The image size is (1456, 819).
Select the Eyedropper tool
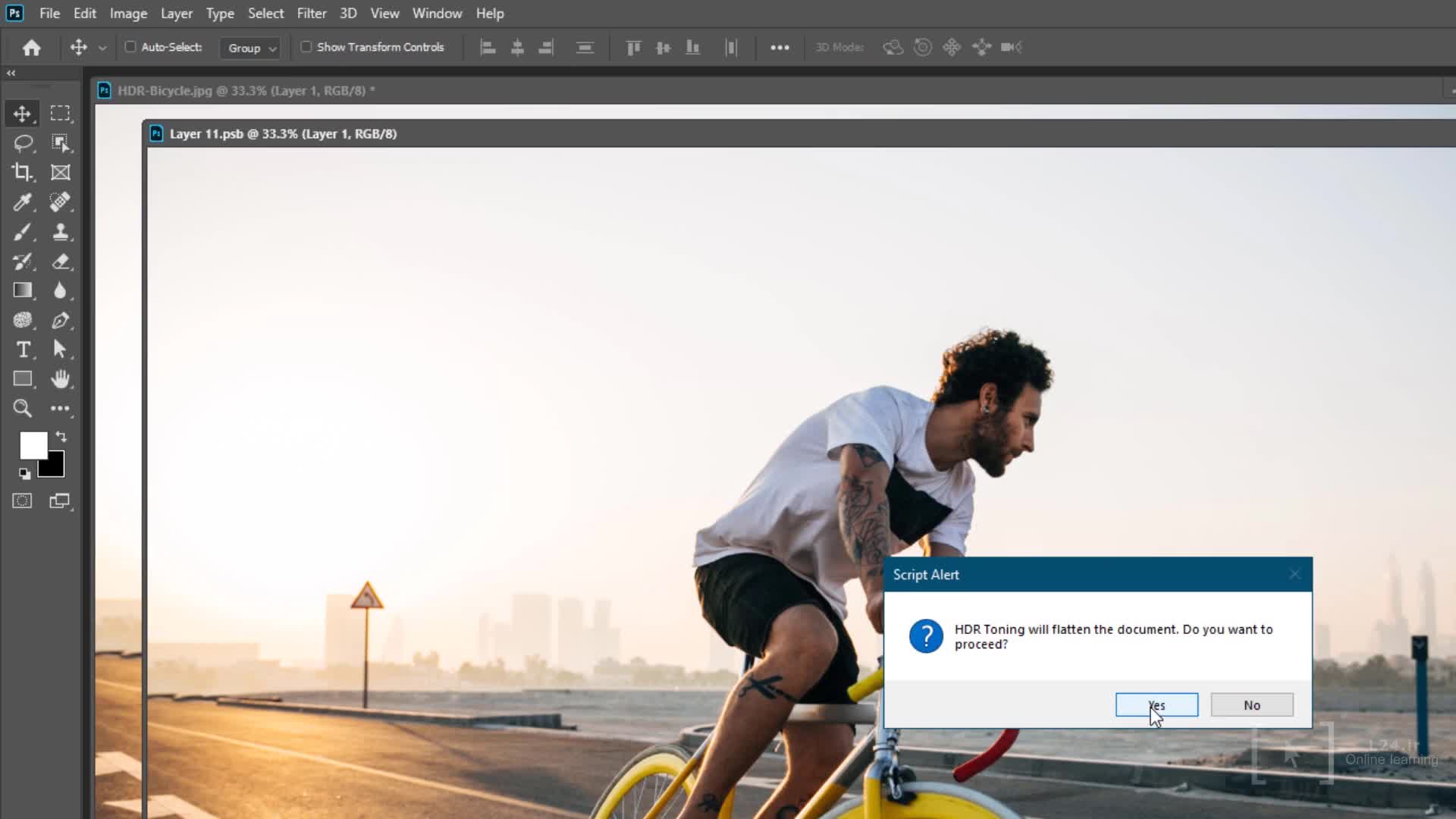[x=23, y=202]
